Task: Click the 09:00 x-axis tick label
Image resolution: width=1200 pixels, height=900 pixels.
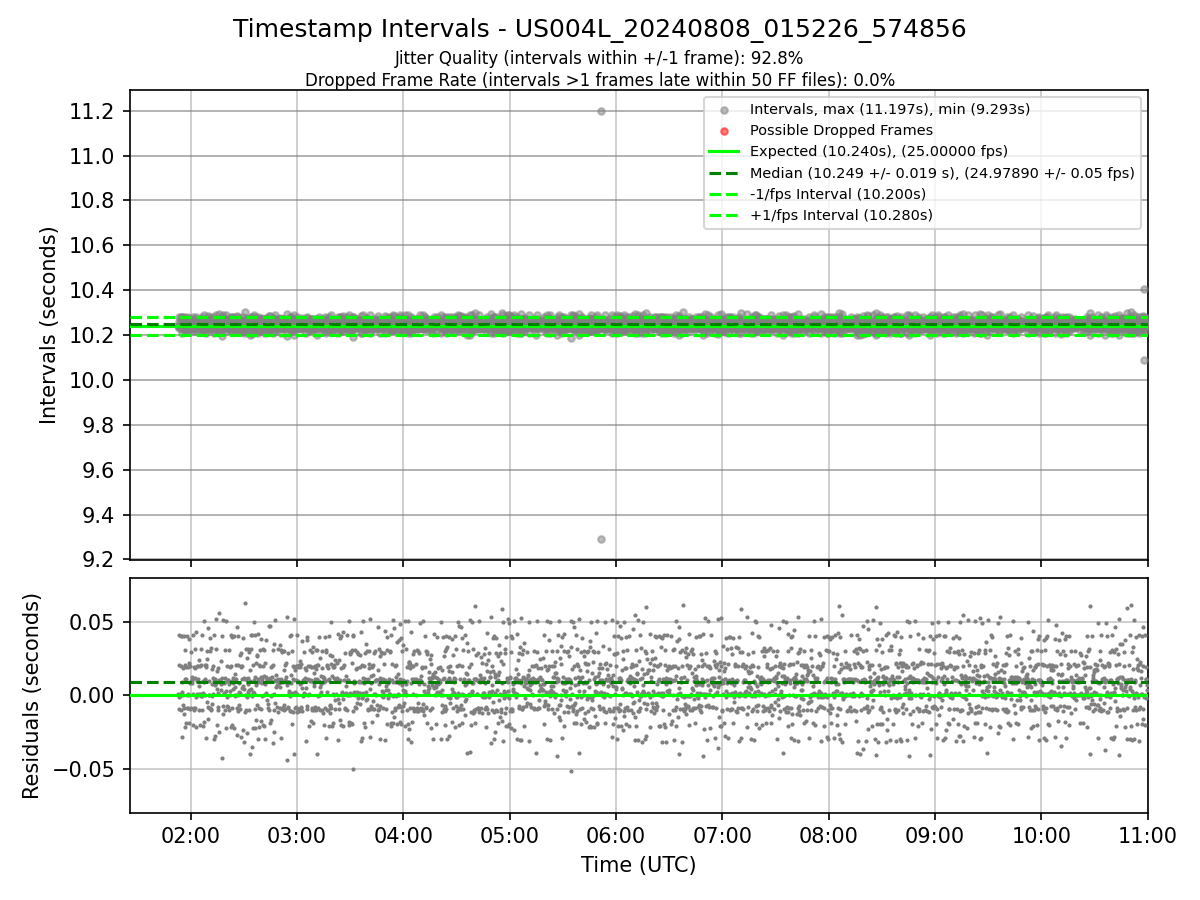Action: 935,834
